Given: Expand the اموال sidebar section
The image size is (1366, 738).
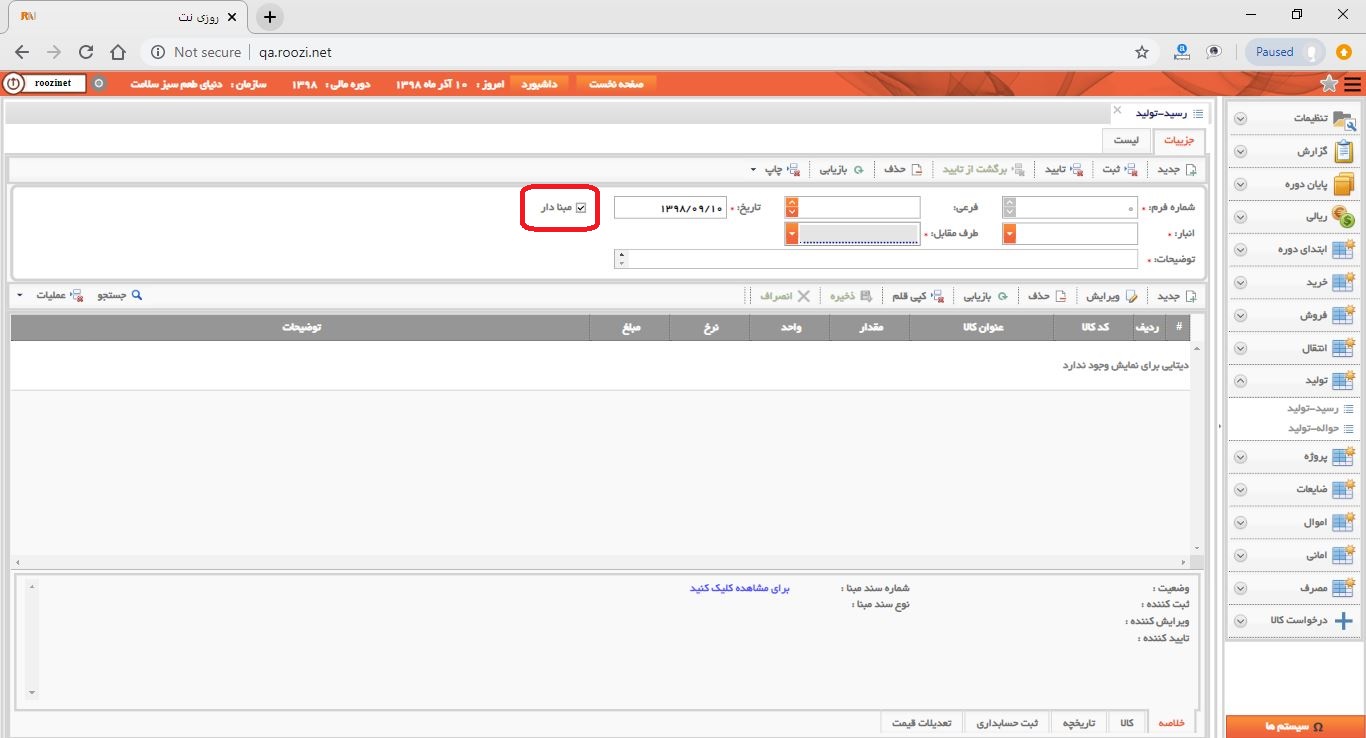Looking at the screenshot, I should tap(1240, 523).
